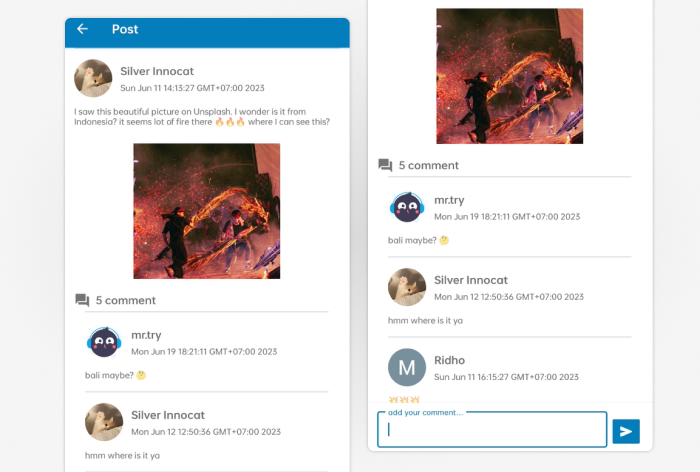Click the Post title in header bar

pos(125,29)
